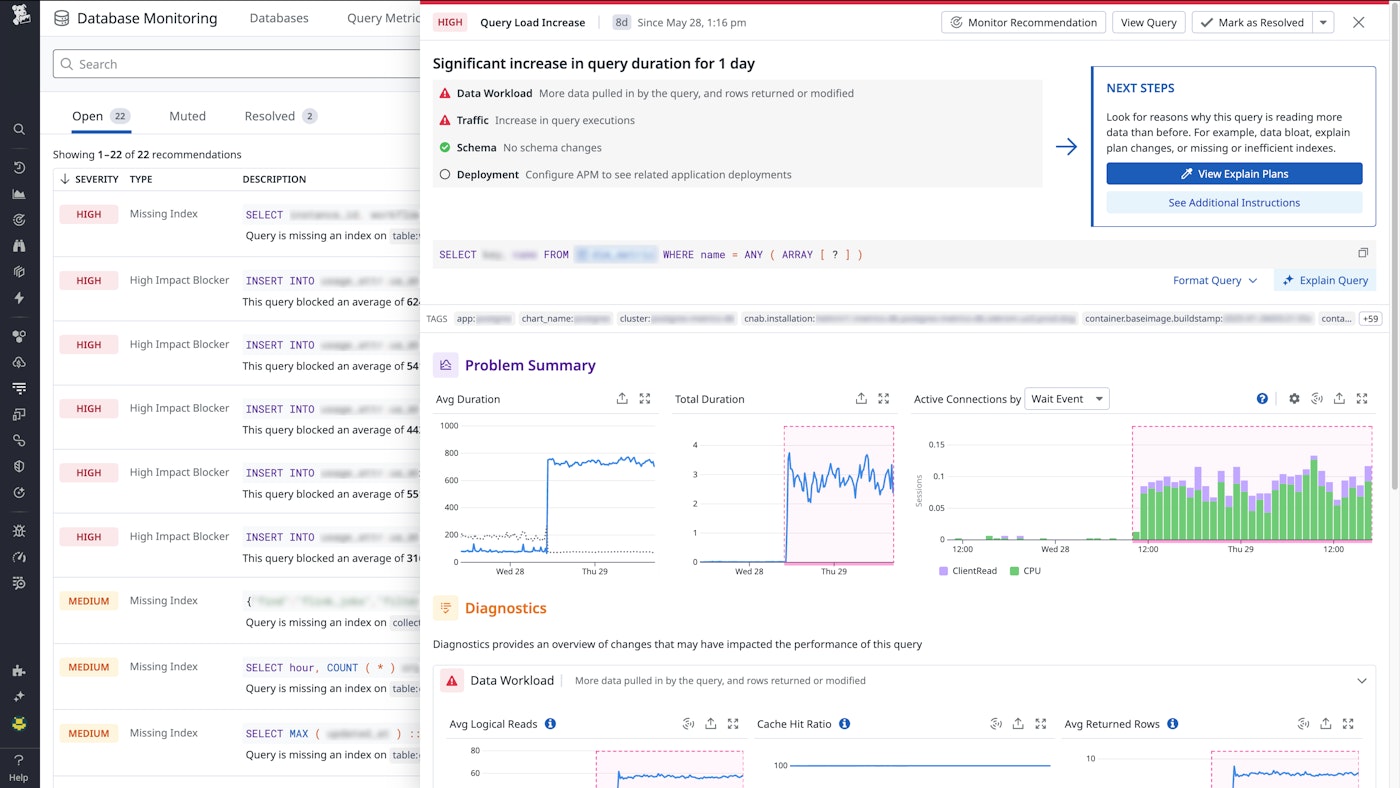Click the Diagnostics section icon
This screenshot has width=1400, height=788.
coord(445,608)
